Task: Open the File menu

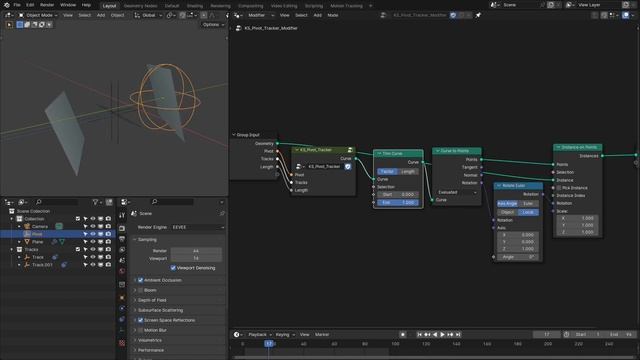Action: click(17, 5)
